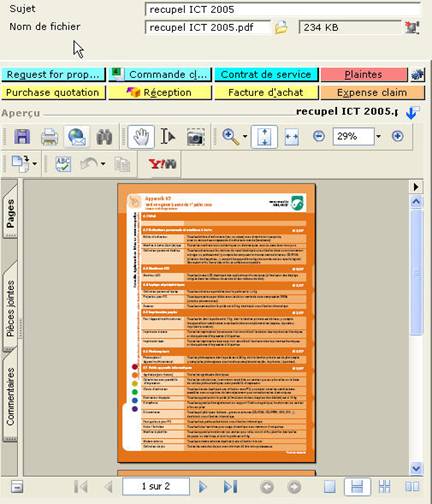Click the '1 sur 2' page number field
This screenshot has height=504, width=432.
pos(156,487)
